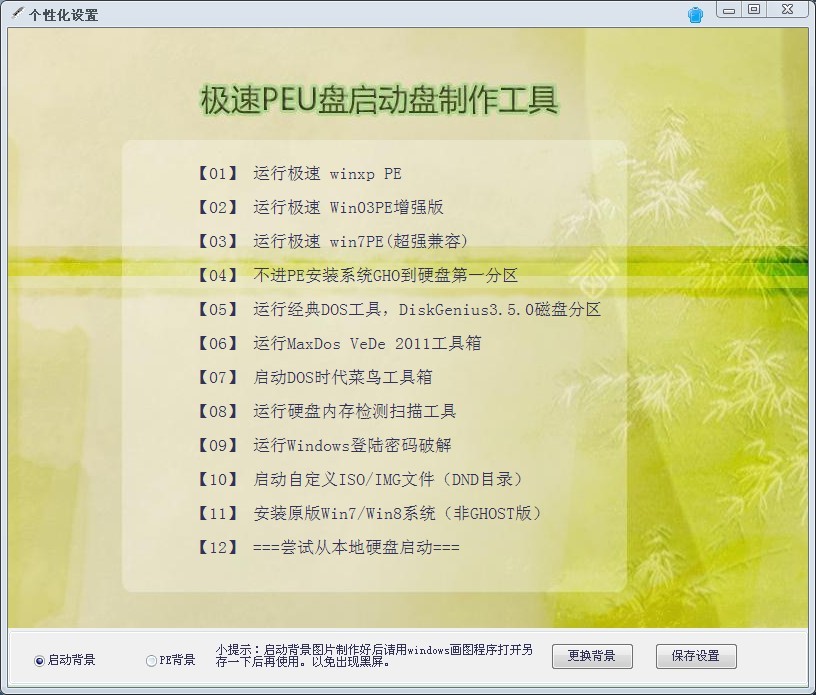This screenshot has width=816, height=695.
Task: Select entry 05 DiskGenius3.5.0磁盘分区
Action: click(x=398, y=309)
